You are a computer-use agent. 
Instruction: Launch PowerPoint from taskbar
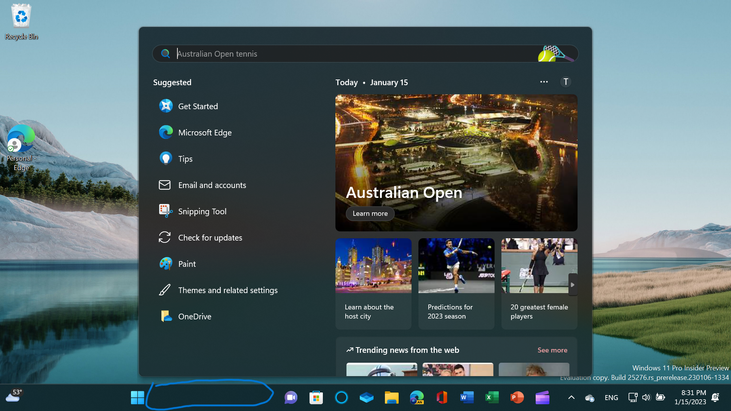tap(517, 397)
